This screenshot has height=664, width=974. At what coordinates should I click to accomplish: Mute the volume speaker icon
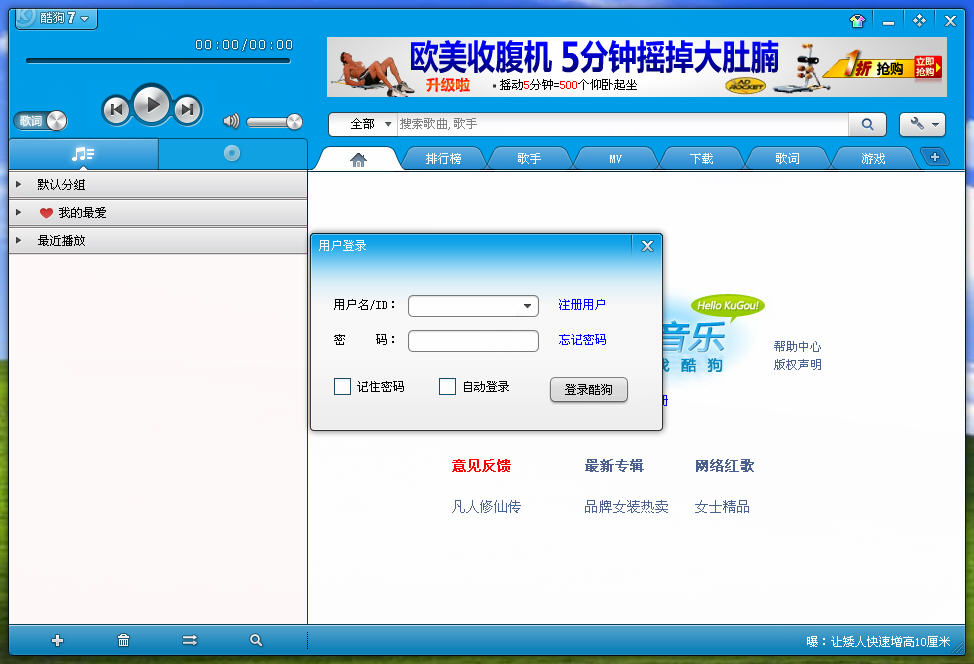point(231,121)
